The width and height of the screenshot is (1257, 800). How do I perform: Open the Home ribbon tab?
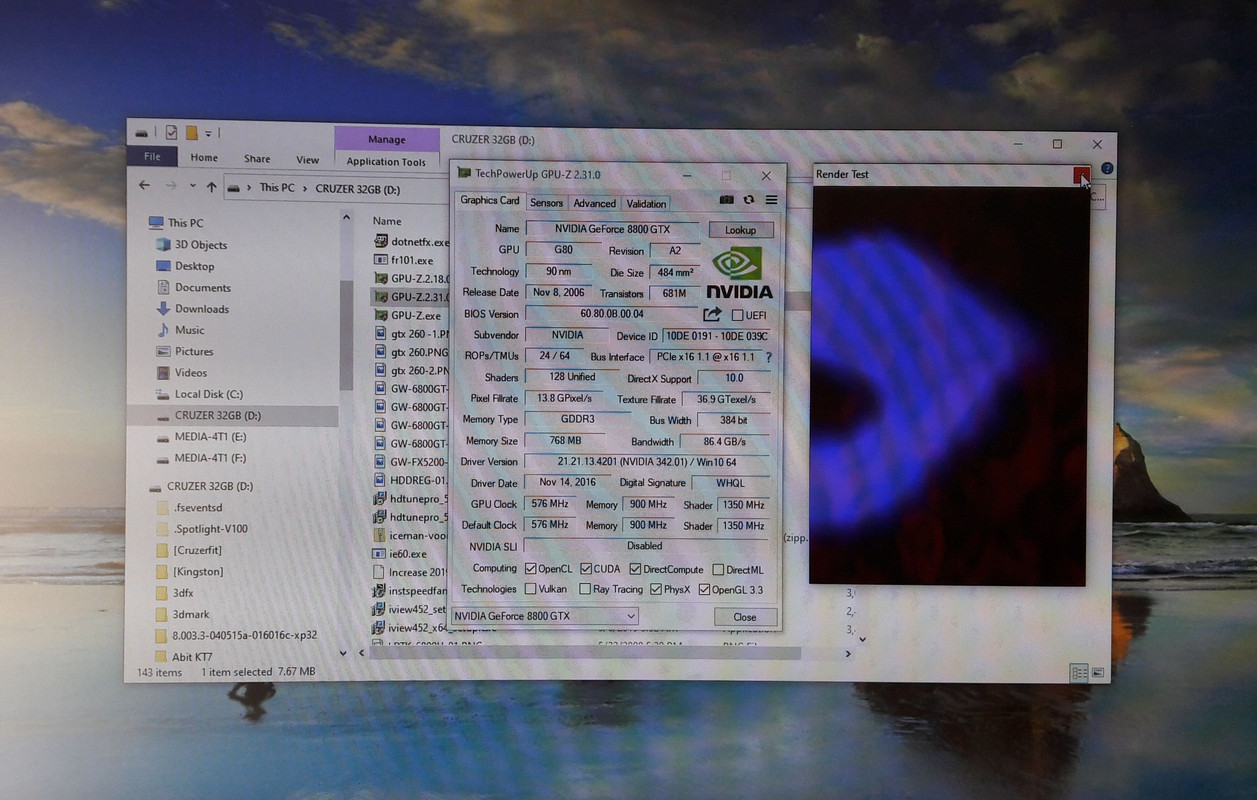[204, 158]
